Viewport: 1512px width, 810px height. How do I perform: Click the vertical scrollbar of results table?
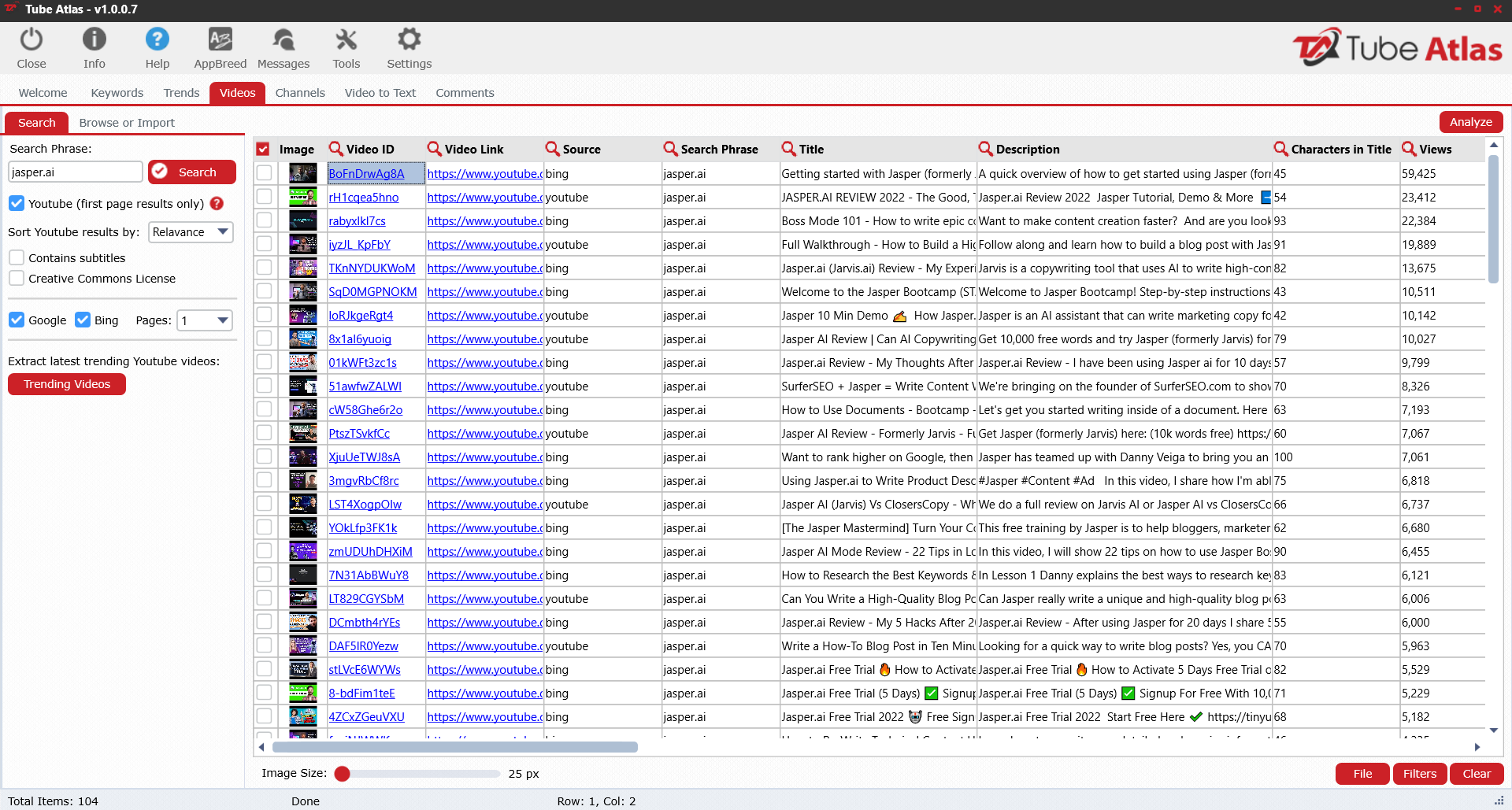[1493, 219]
